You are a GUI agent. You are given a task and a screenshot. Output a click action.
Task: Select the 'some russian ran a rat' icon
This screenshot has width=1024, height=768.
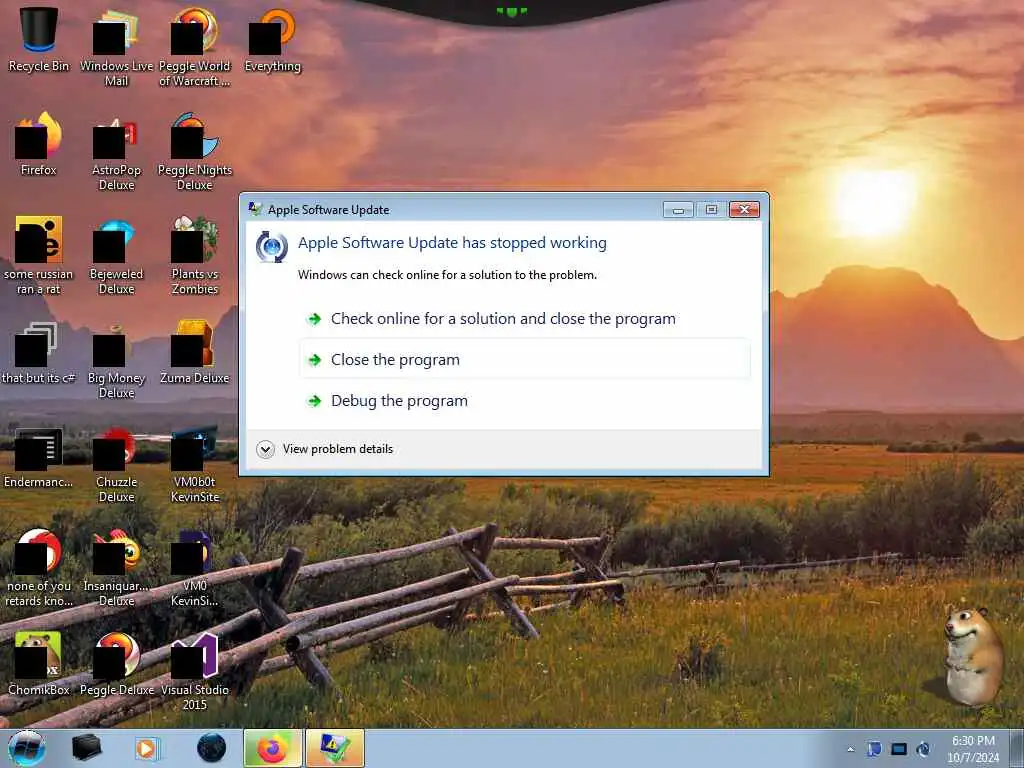(x=39, y=255)
